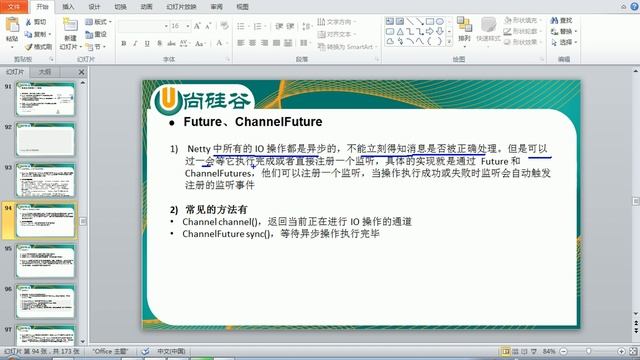Screen dimensions: 640x360
Task: Pick the text box shape
Action: (x=390, y=21)
